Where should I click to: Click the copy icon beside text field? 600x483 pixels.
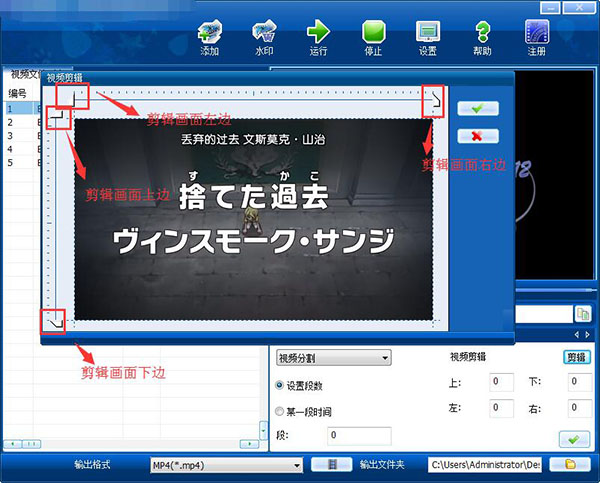pos(582,314)
